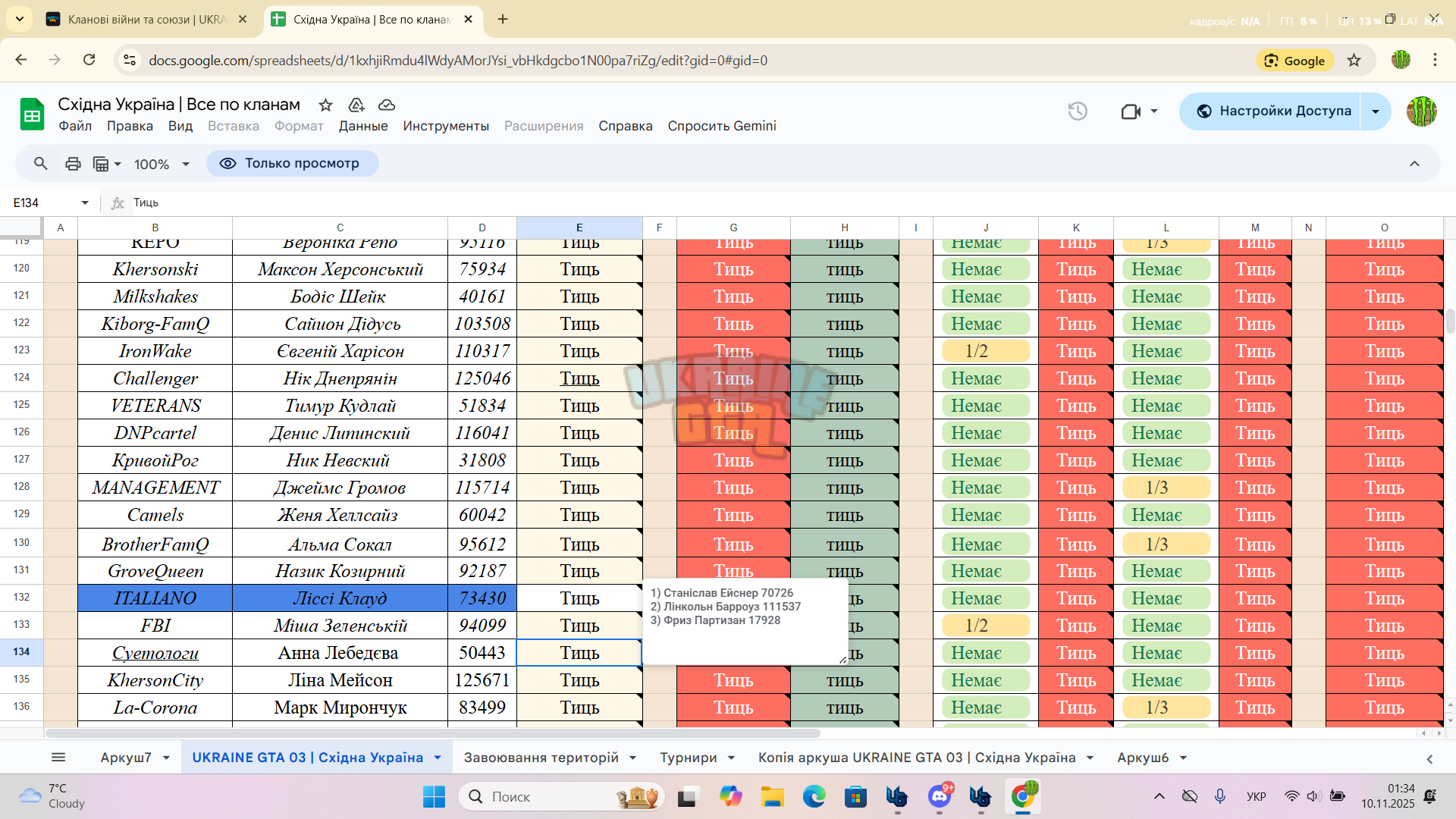The image size is (1456, 819).
Task: Open Copilot from taskbar
Action: (x=730, y=796)
